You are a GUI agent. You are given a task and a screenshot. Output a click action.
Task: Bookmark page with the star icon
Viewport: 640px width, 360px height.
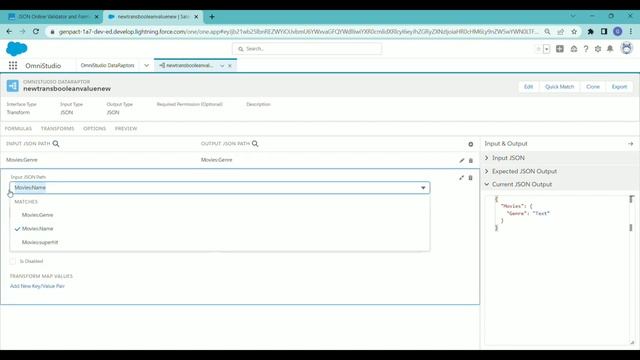[x=574, y=31]
